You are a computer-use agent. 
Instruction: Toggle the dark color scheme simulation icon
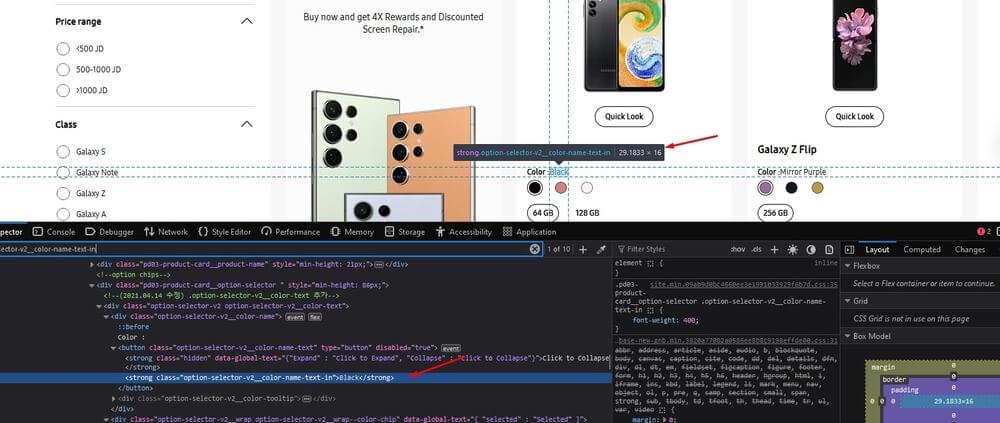click(809, 249)
